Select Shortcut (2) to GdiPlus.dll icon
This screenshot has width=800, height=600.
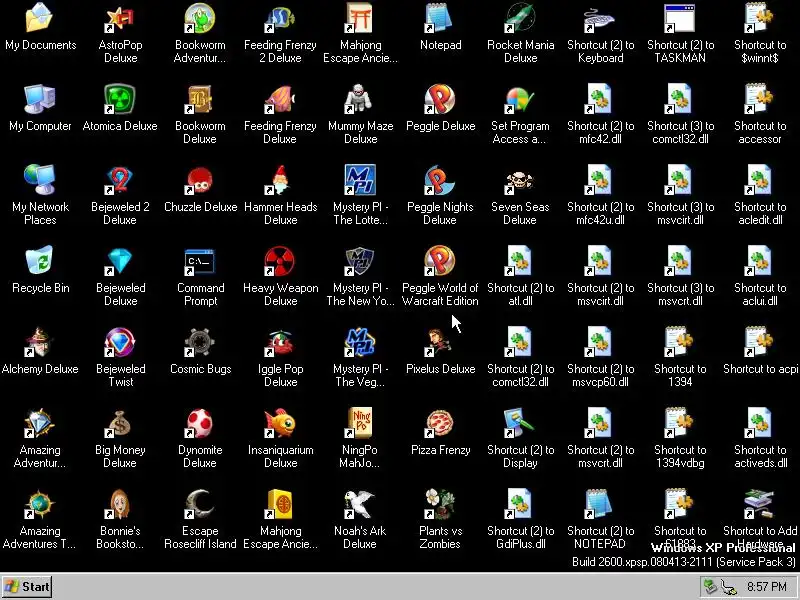(x=520, y=504)
